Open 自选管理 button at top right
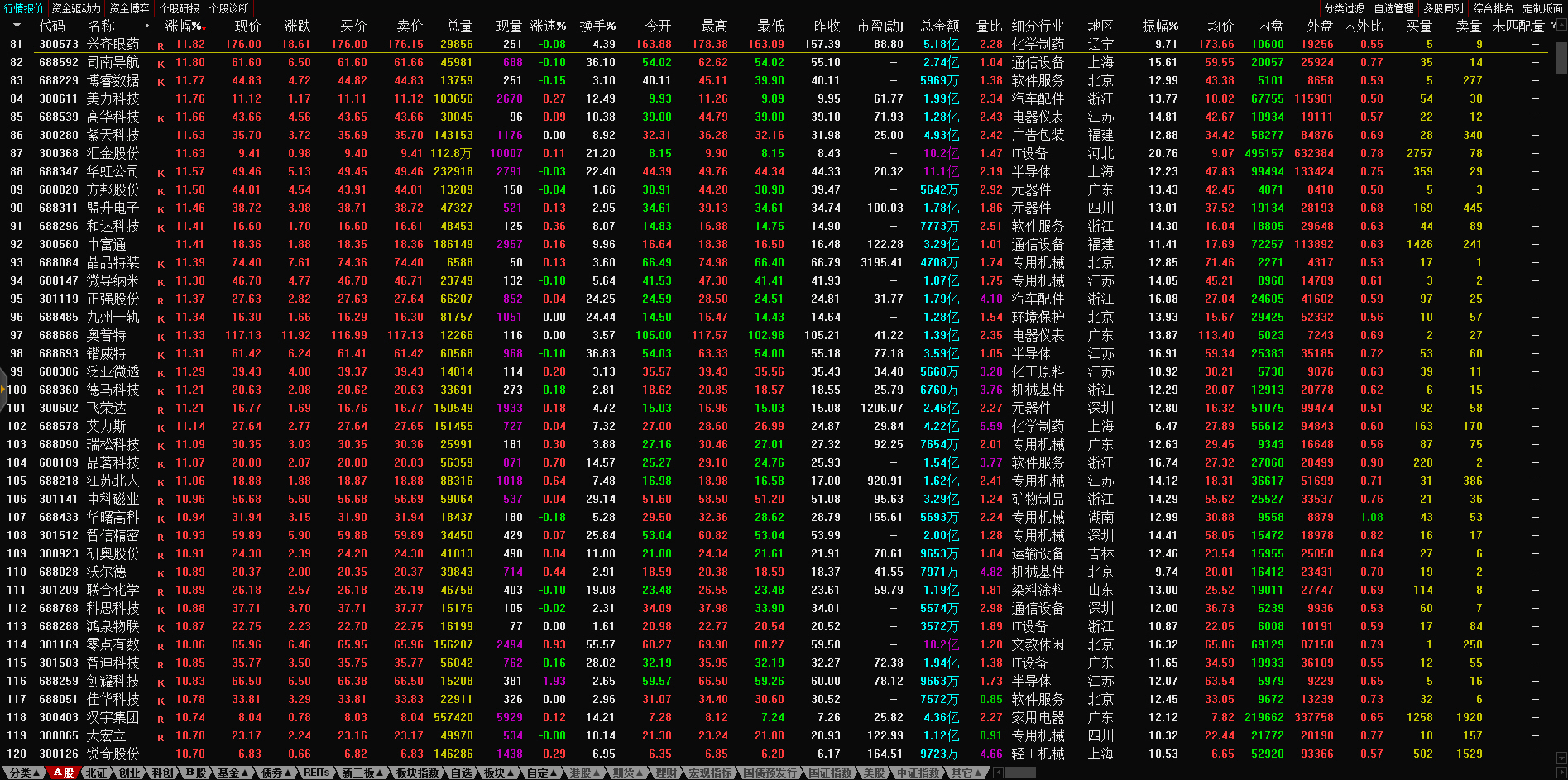Viewport: 1568px width, 780px height. [1393, 8]
